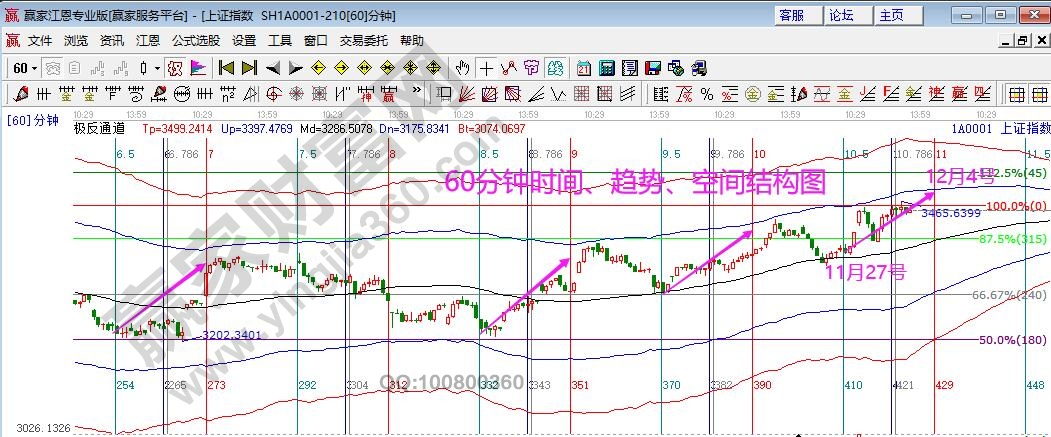Viewport: 1051px width, 437px height.
Task: Select the hand pan tool
Action: click(462, 68)
